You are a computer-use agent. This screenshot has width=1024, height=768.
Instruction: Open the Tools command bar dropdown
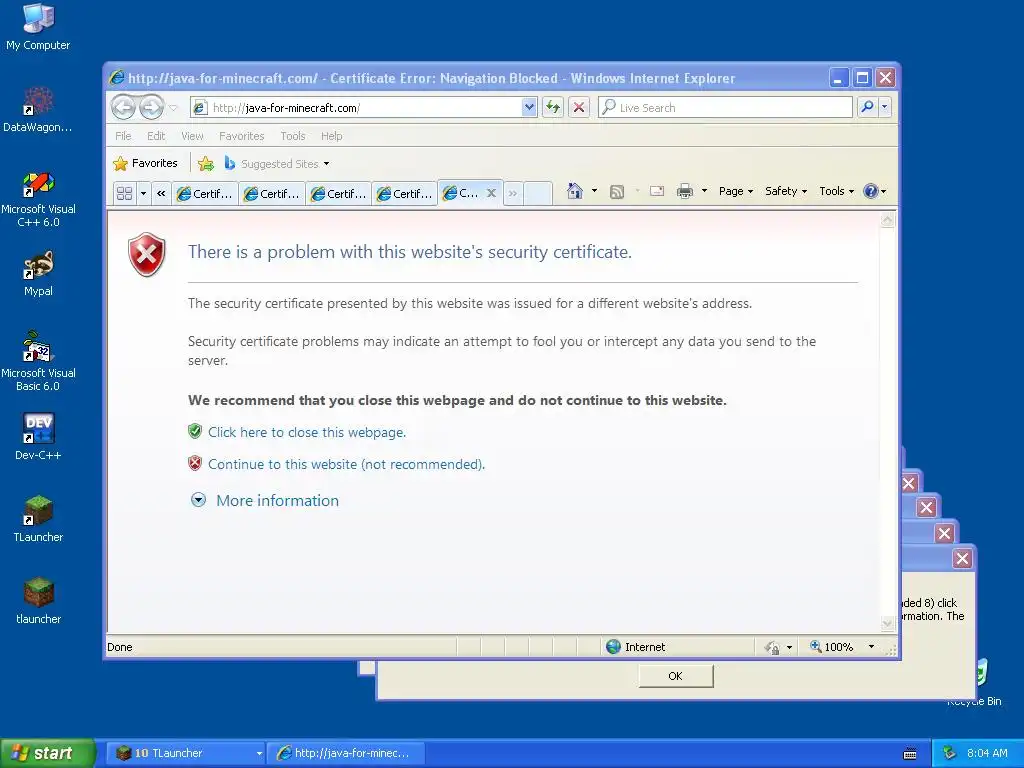coord(837,191)
